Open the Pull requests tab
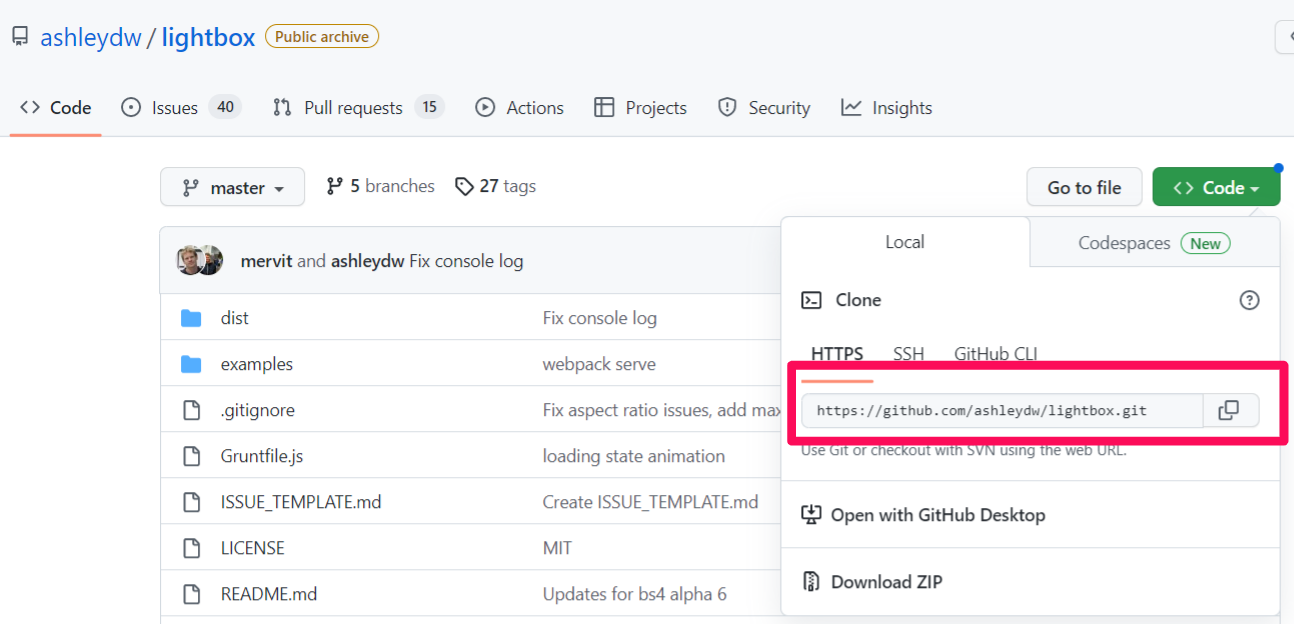Screen dimensions: 1294x624 [358, 108]
